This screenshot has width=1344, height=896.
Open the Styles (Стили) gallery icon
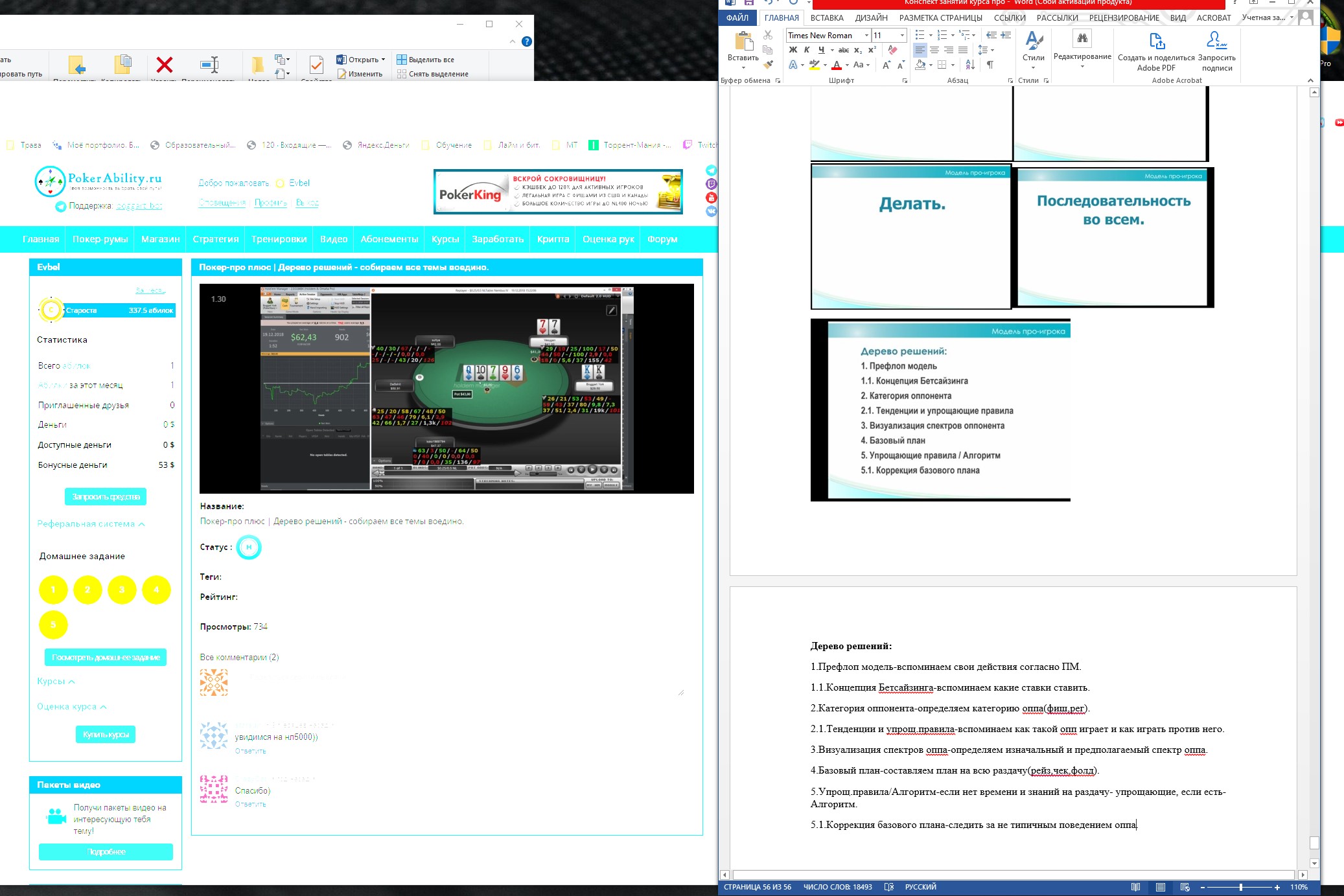(1034, 41)
